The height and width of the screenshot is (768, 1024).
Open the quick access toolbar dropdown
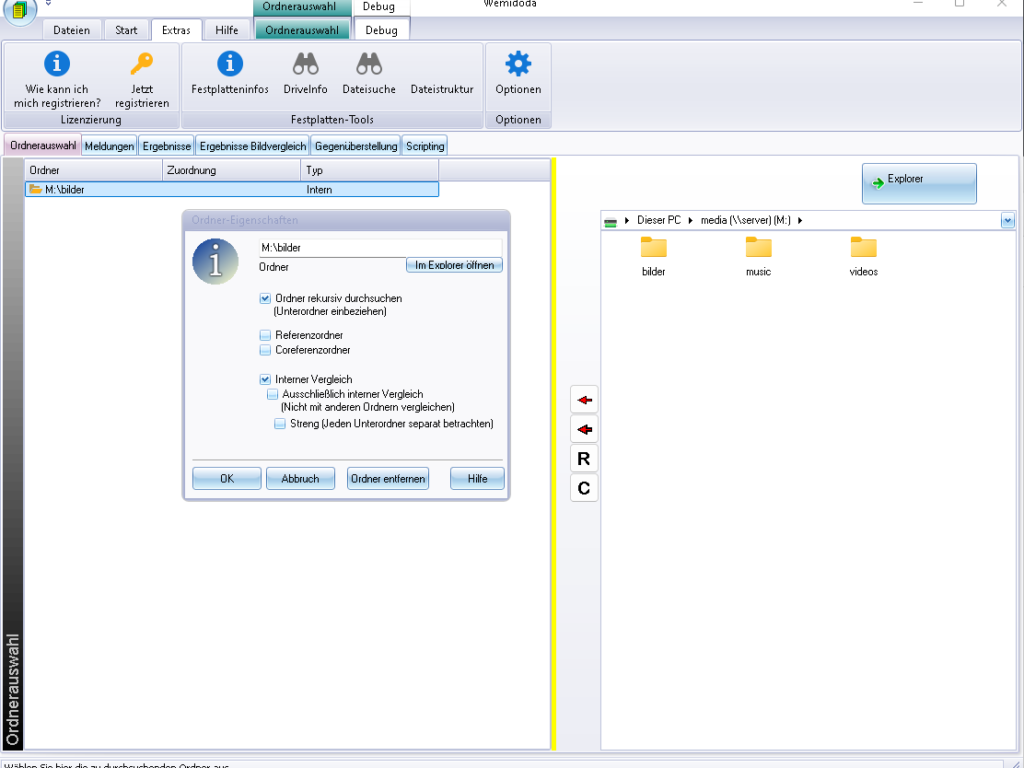(x=48, y=4)
